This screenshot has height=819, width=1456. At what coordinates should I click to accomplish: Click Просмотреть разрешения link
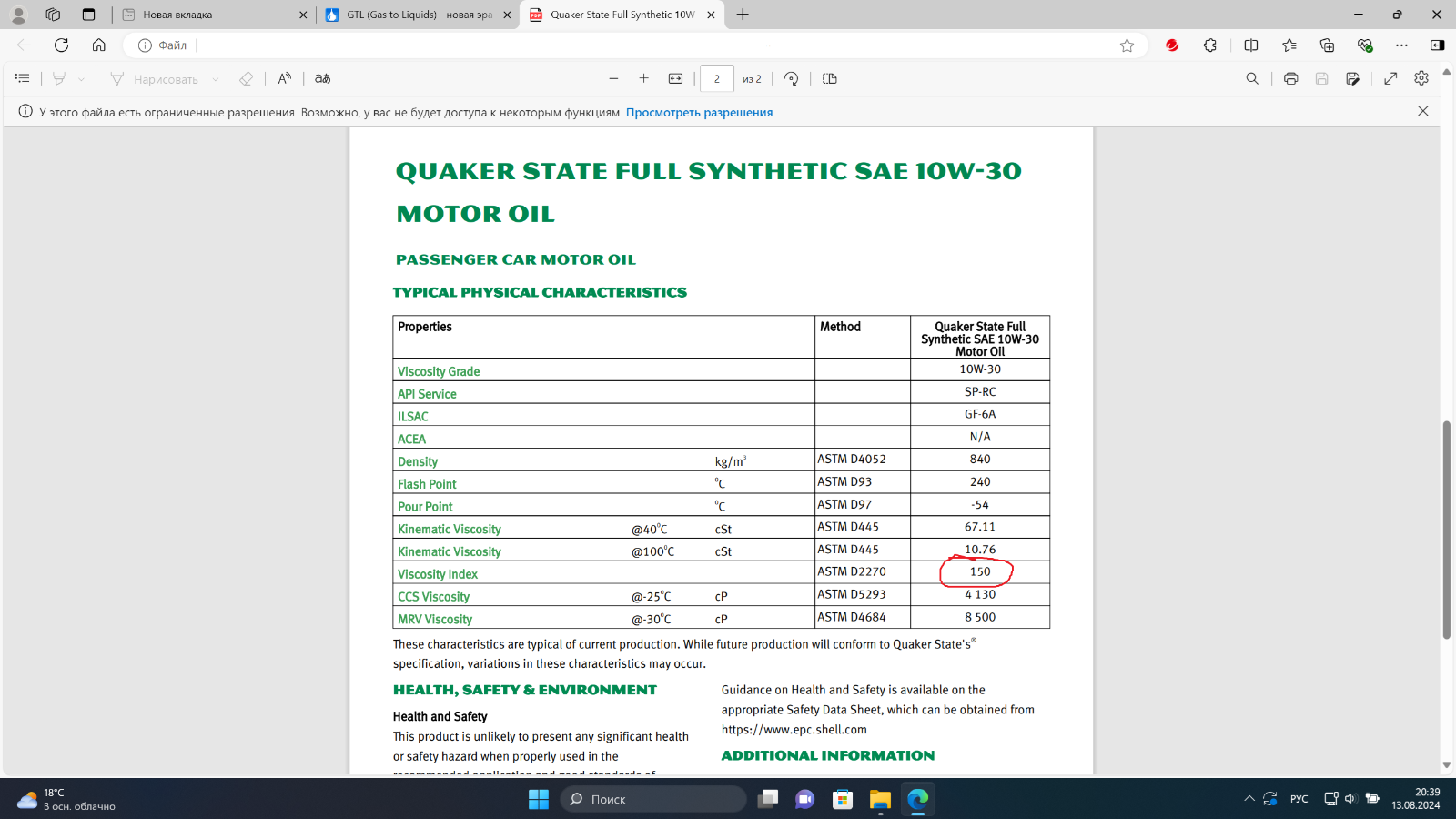(699, 113)
